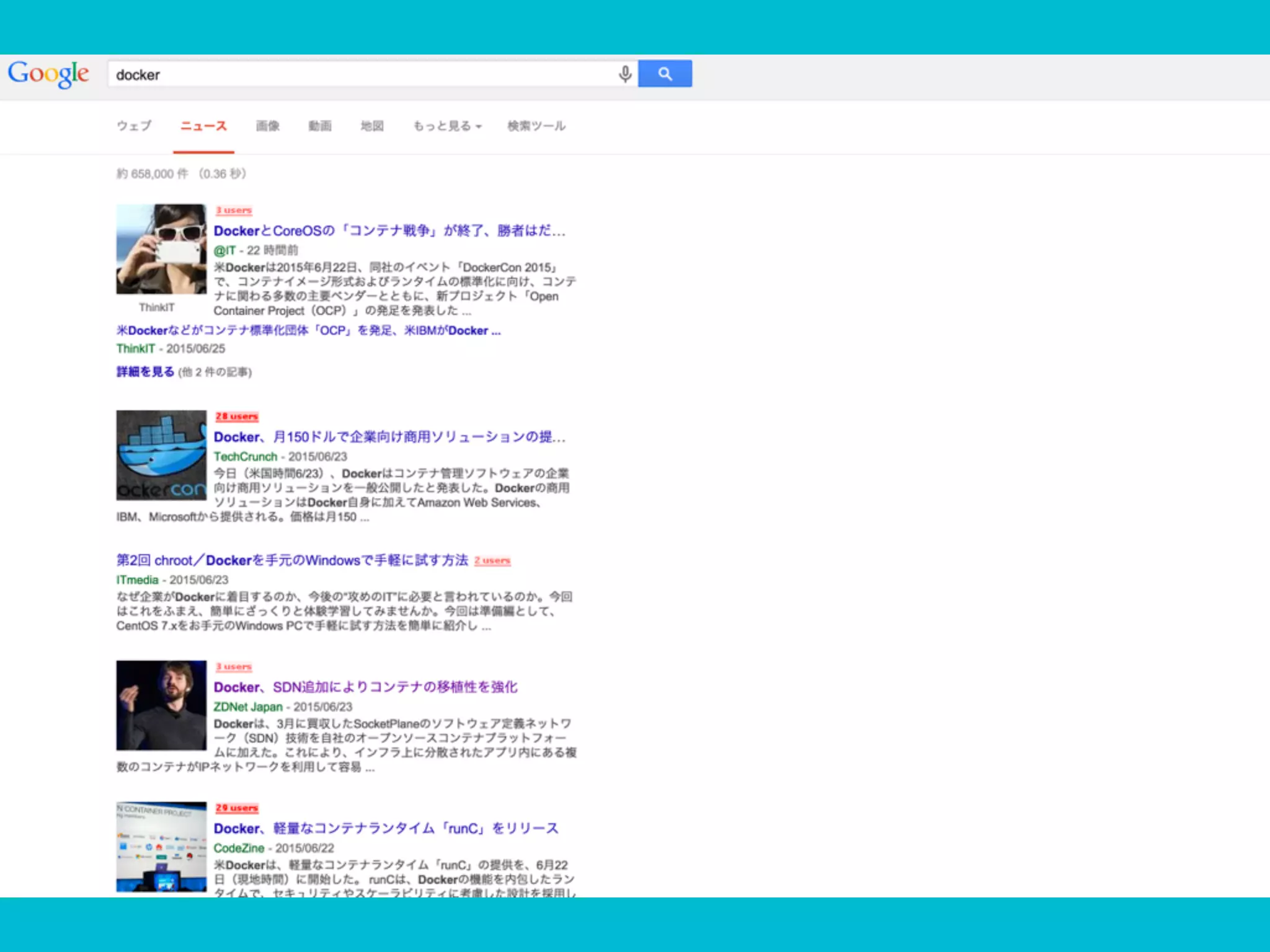Image resolution: width=1270 pixels, height=952 pixels.
Task: Click the Google logo
Action: pos(48,74)
